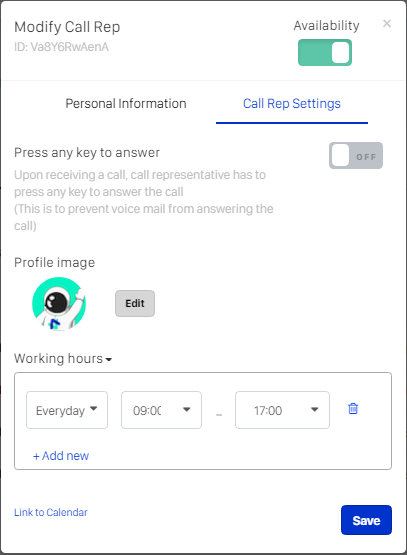The height and width of the screenshot is (555, 407).
Task: Switch to Personal Information tab
Action: click(x=126, y=104)
